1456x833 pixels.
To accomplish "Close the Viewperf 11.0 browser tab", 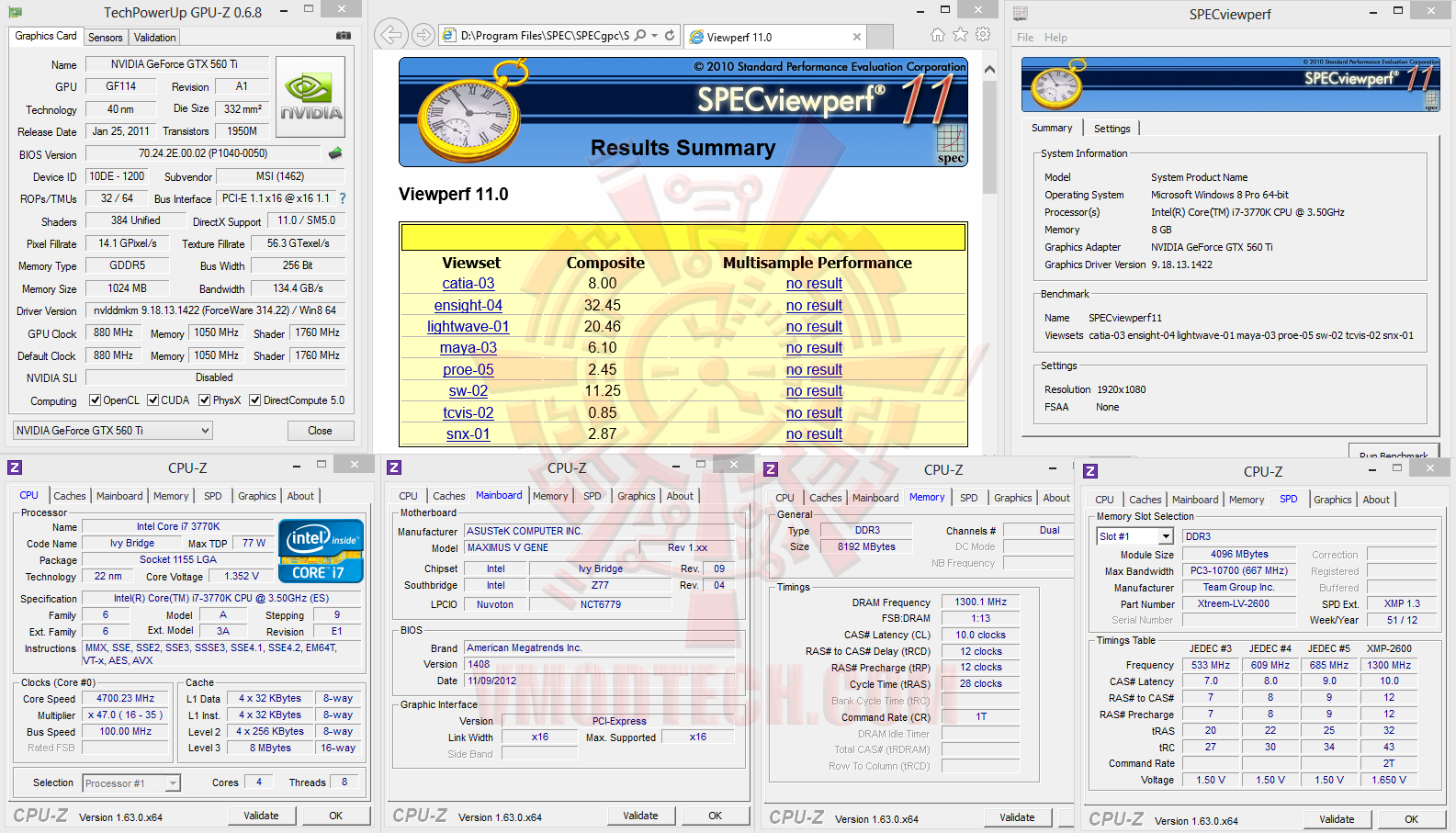I will (856, 37).
